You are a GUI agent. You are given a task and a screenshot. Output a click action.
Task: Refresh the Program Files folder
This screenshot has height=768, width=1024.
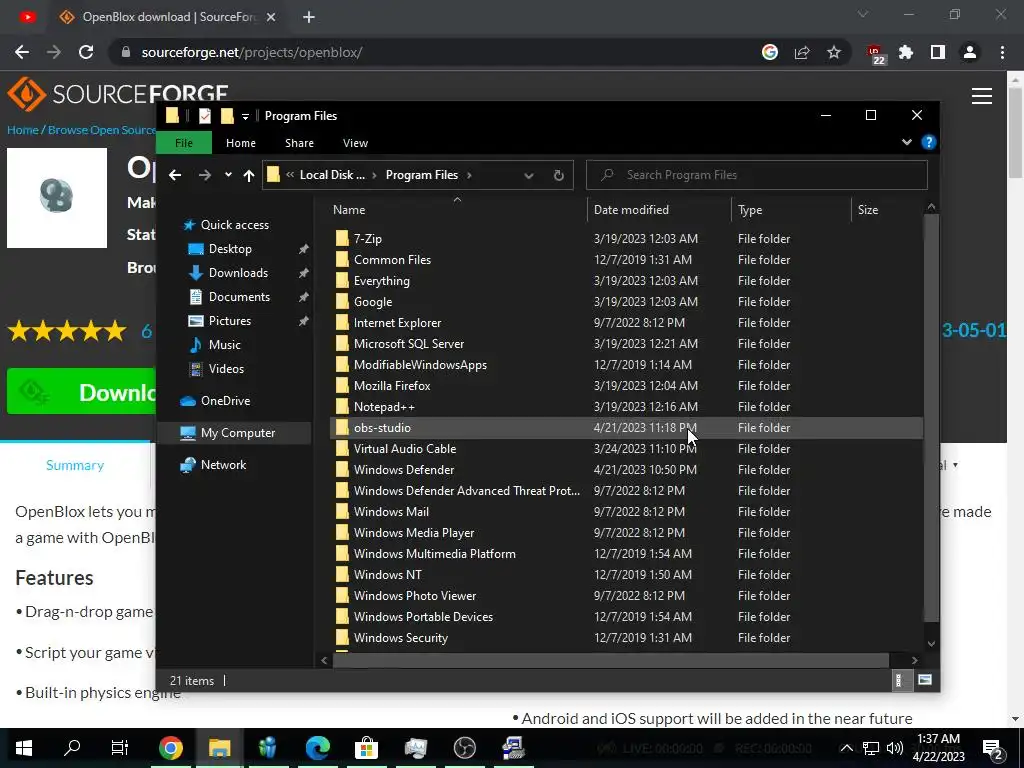[558, 175]
